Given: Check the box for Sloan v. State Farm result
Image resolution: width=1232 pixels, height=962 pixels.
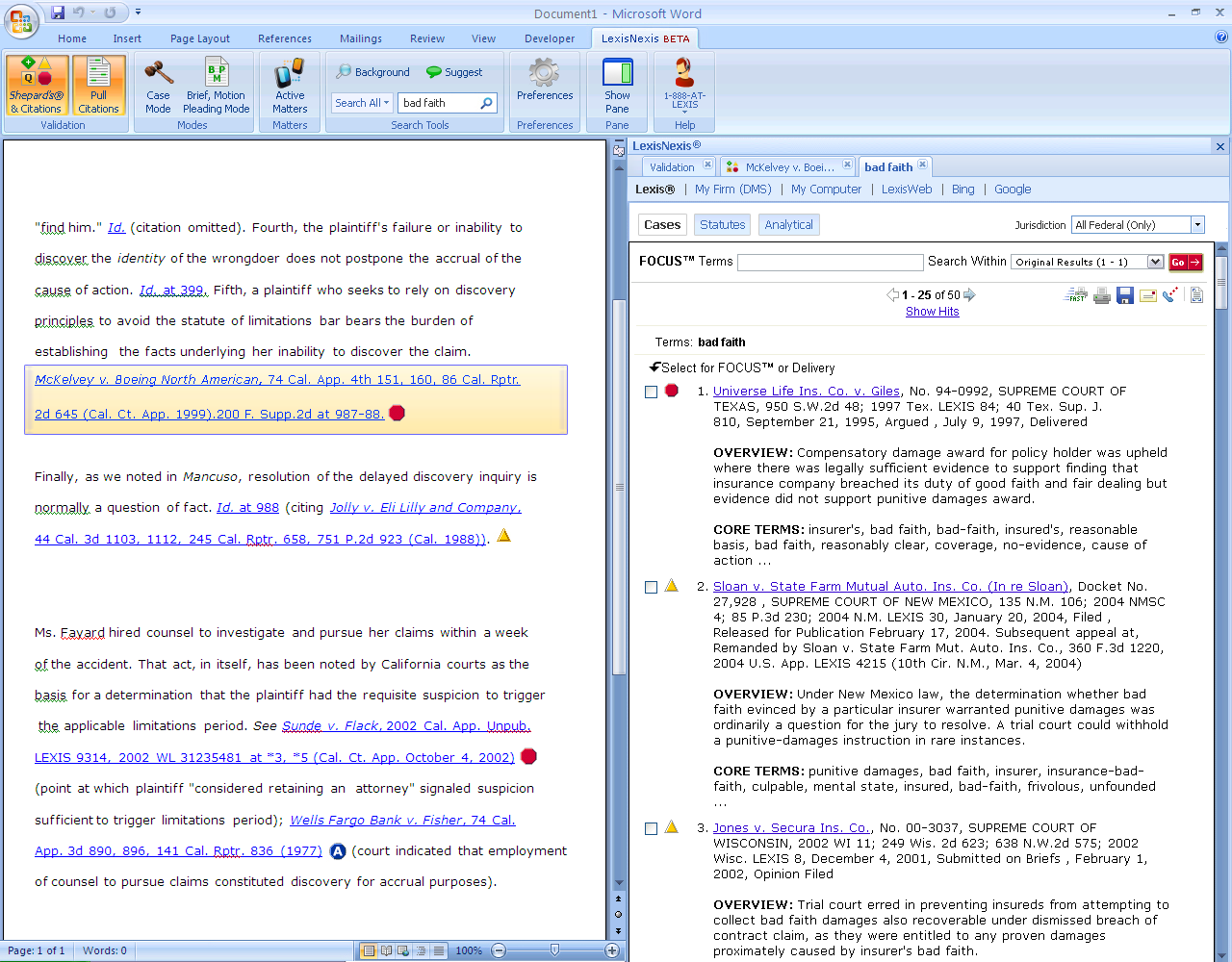Looking at the screenshot, I should coord(651,587).
